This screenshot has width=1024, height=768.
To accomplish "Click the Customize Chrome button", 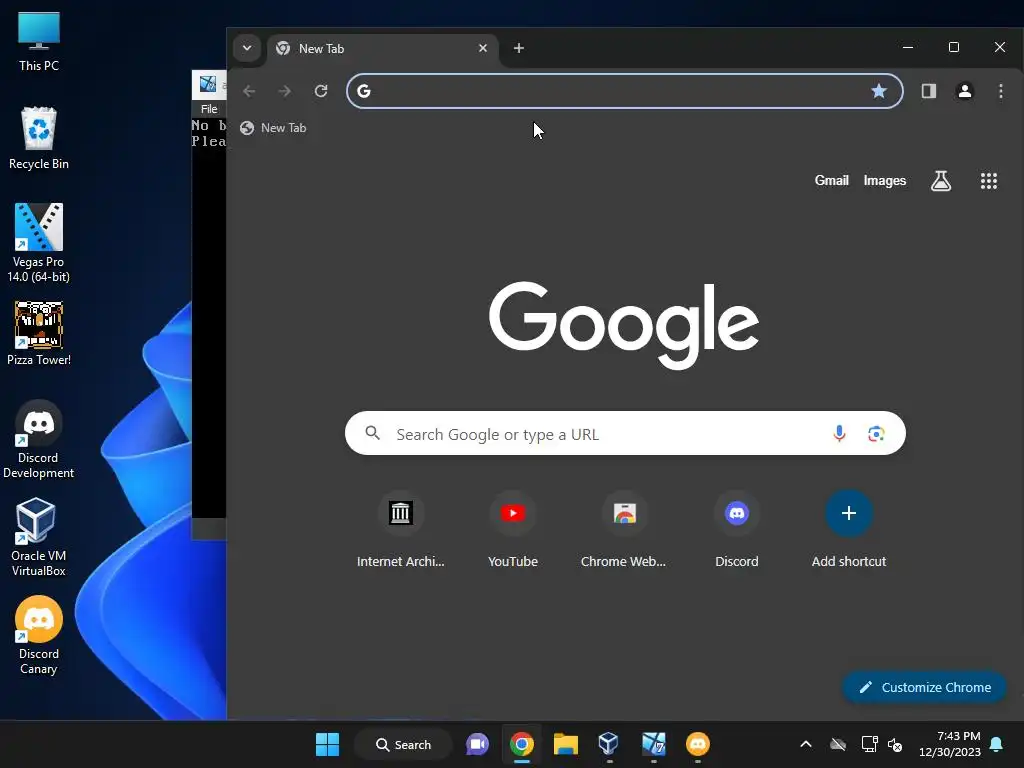I will click(924, 687).
